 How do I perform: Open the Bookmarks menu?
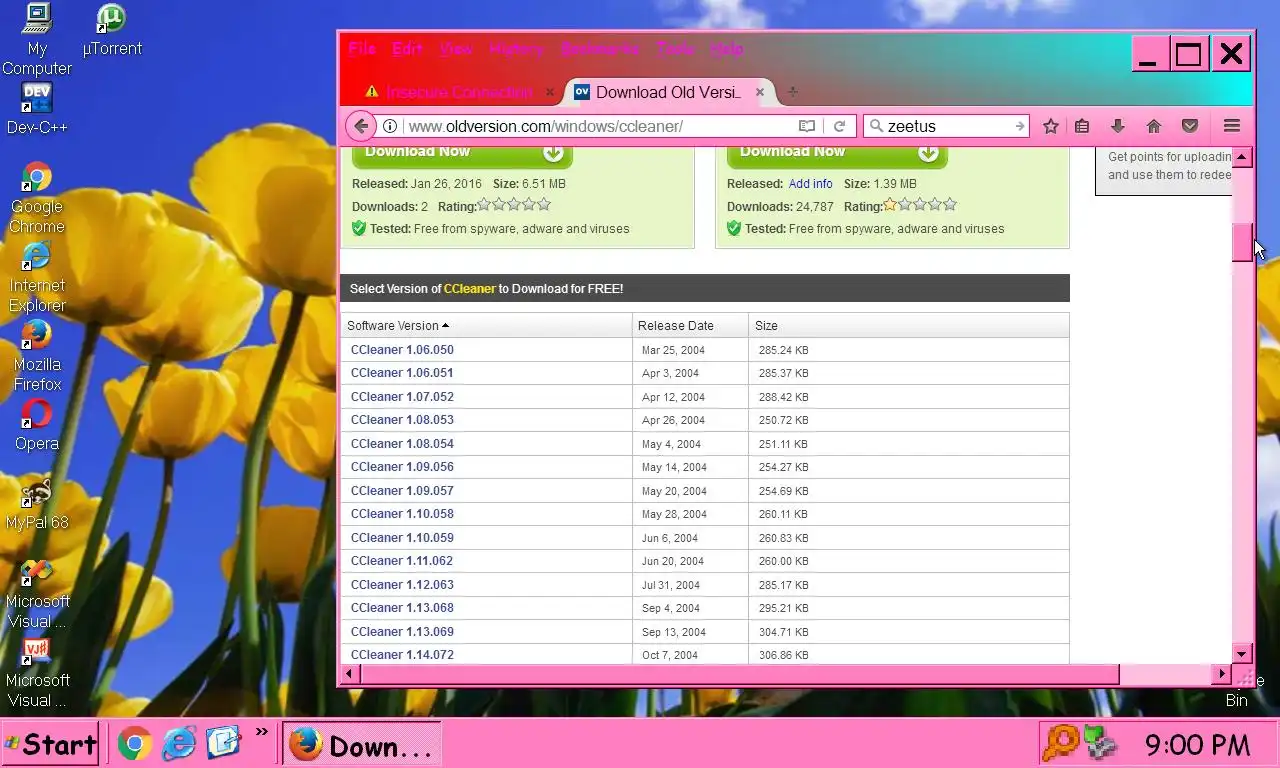point(600,49)
